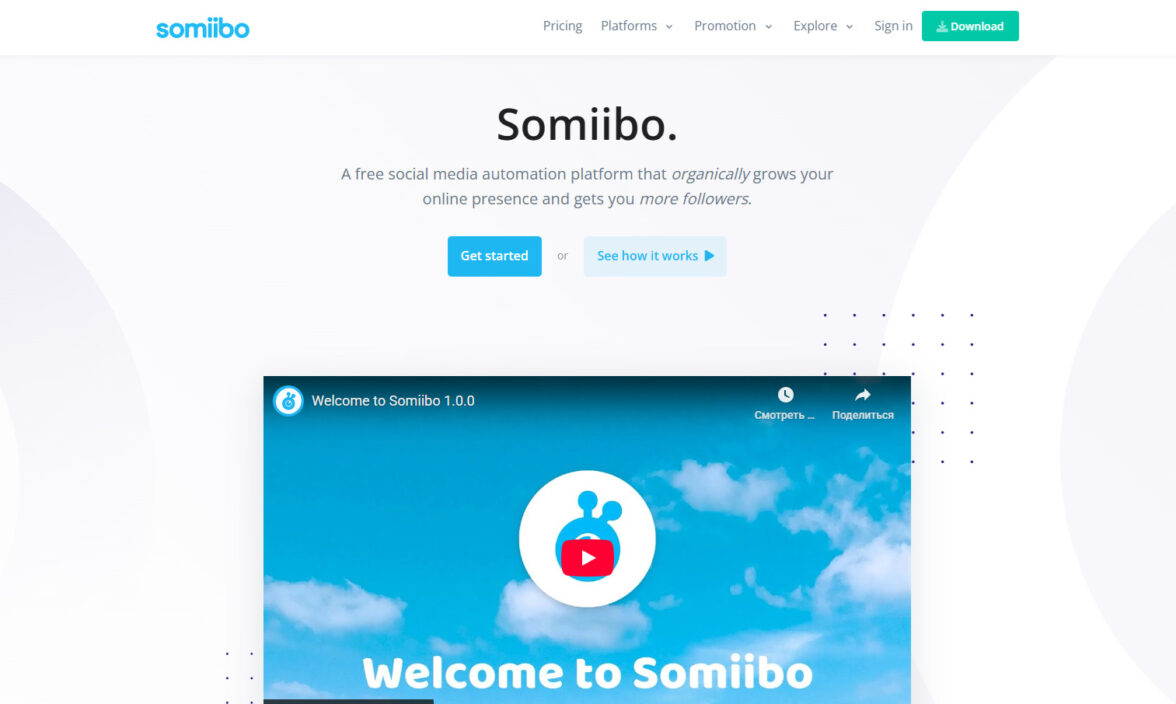Expand the Explore dropdown chevron
Screen dimensions: 1176x704
pyautogui.click(x=849, y=27)
